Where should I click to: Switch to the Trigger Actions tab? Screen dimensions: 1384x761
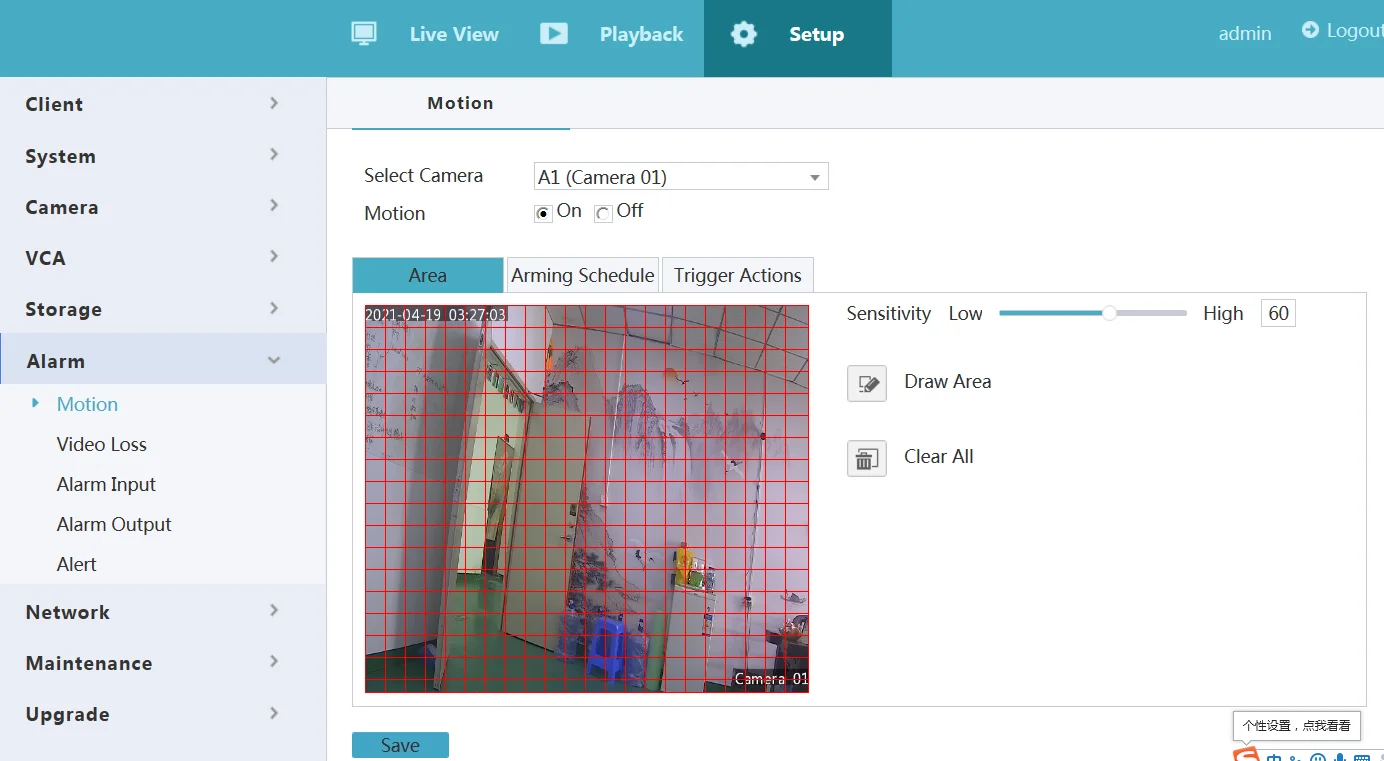click(738, 275)
